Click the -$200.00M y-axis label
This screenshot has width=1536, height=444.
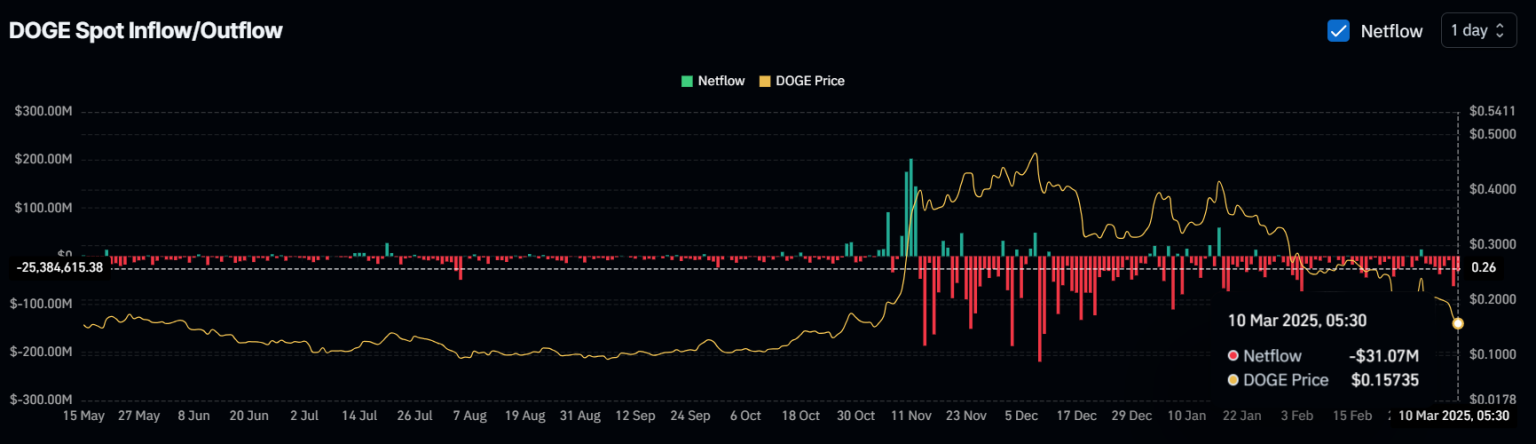[x=42, y=352]
